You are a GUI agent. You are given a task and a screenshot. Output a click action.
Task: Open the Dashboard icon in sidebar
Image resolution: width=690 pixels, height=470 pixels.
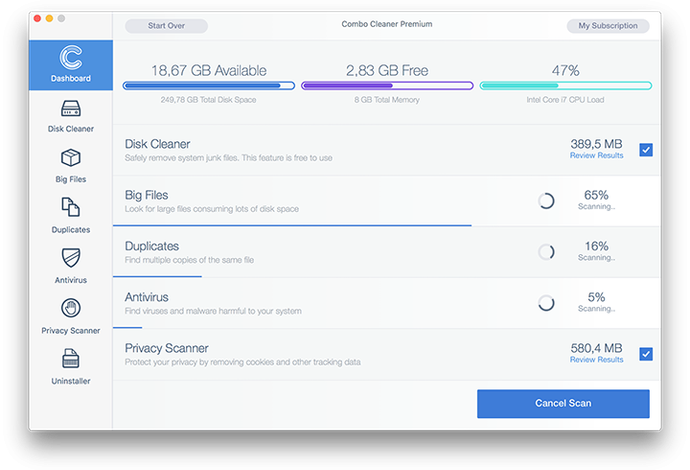(x=71, y=58)
